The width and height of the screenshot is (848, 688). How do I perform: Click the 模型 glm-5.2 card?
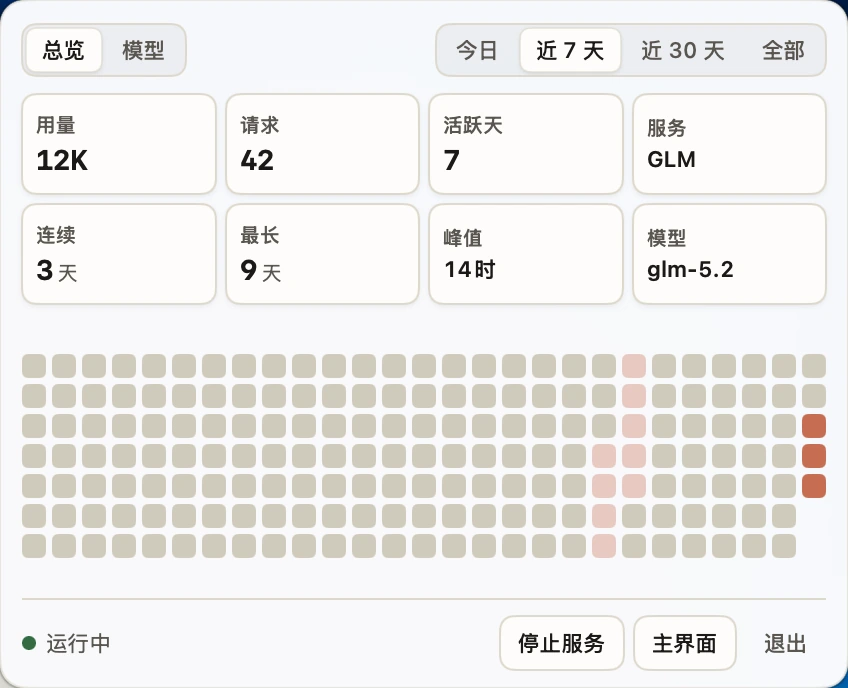coord(729,254)
